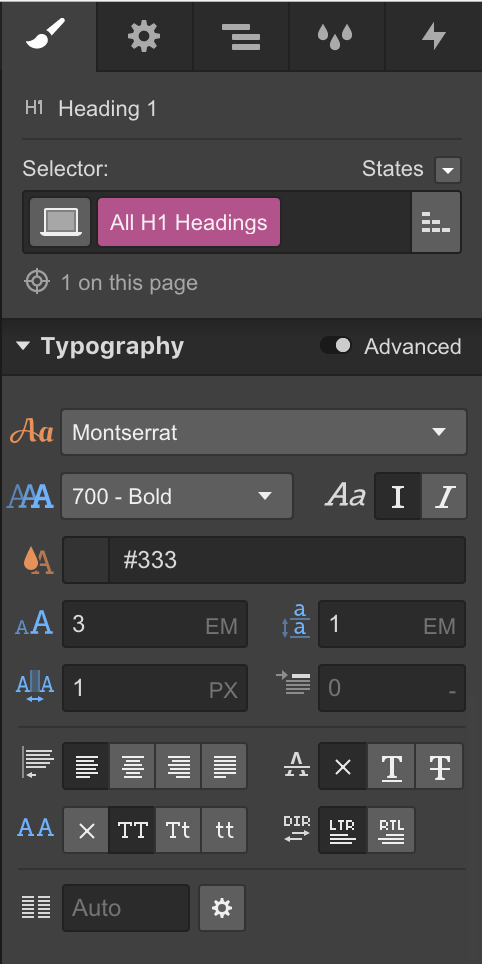Click the All H1 Headings selector tag
Viewport: 482px width, 964px height.
189,222
